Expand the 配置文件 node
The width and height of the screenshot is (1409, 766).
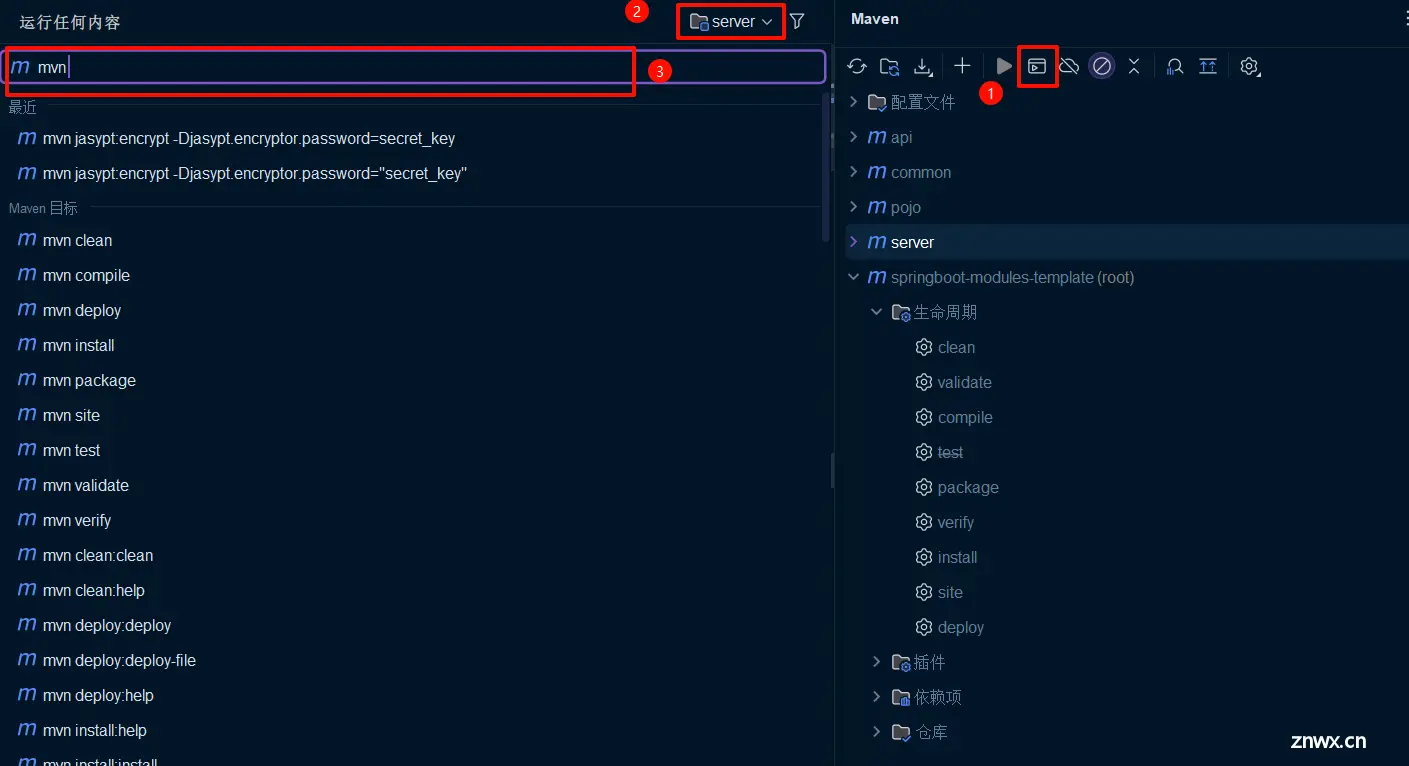(853, 102)
